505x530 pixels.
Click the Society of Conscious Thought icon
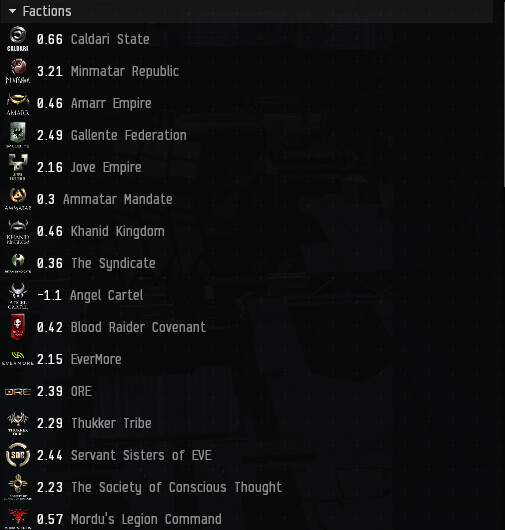click(x=18, y=487)
